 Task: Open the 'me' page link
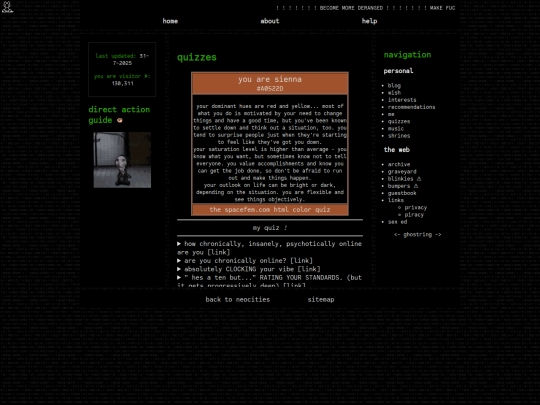(x=391, y=114)
